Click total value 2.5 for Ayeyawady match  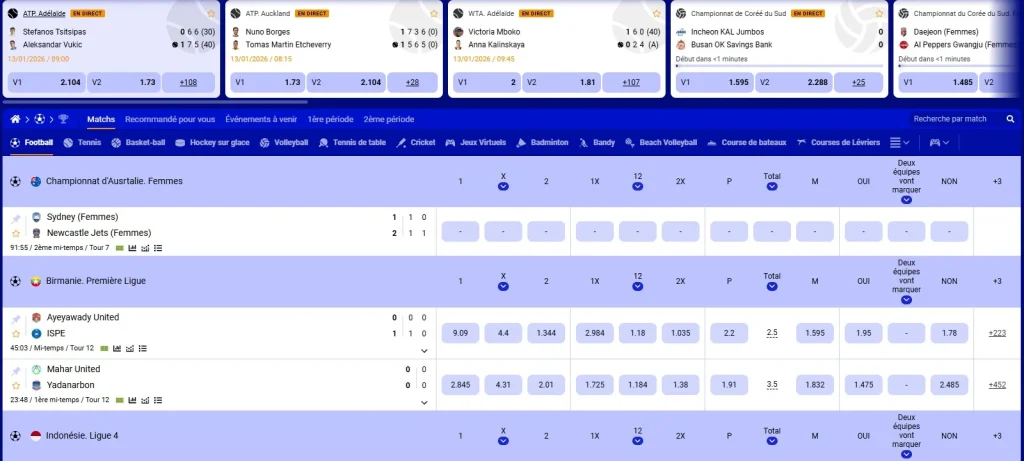[772, 333]
